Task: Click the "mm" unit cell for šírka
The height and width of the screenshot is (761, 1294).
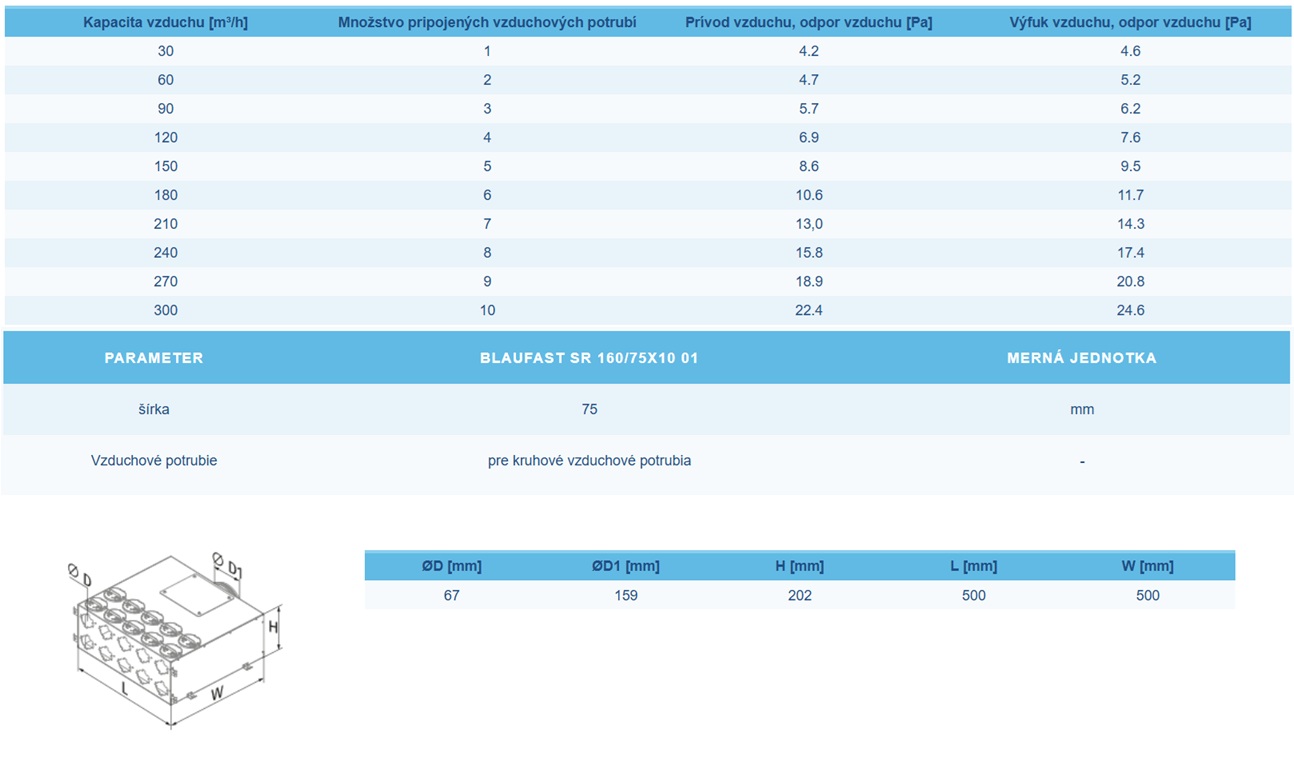Action: (x=1081, y=409)
